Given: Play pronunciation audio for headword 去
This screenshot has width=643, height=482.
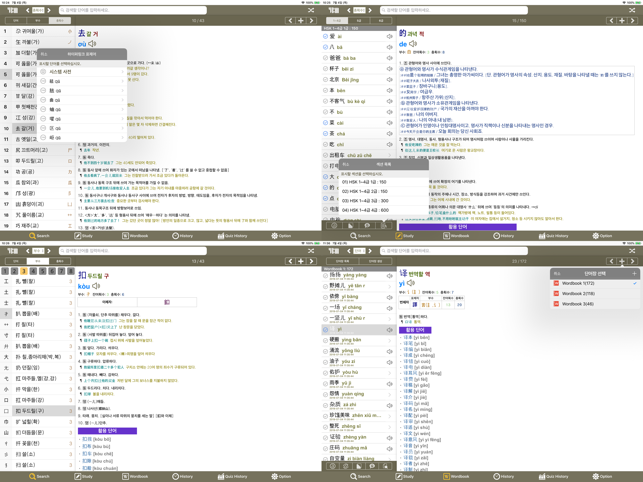Looking at the screenshot, I should point(93,44).
